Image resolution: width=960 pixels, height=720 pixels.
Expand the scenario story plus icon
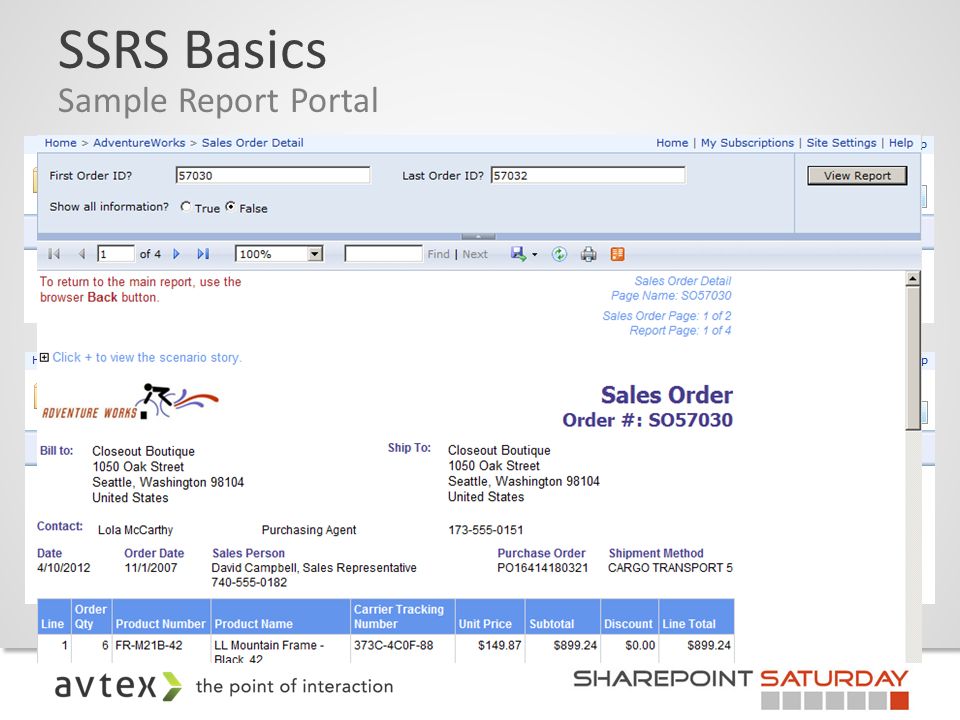(x=44, y=358)
